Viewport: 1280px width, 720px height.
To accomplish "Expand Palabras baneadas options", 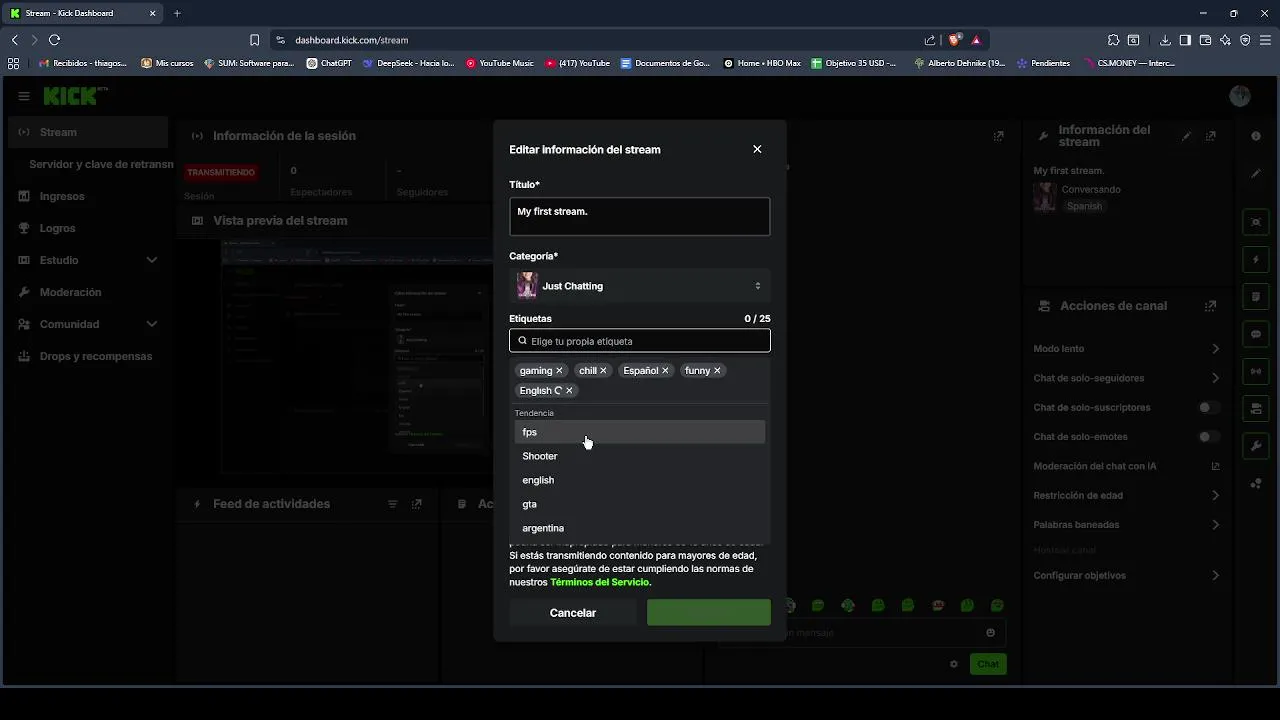I will tap(1215, 524).
